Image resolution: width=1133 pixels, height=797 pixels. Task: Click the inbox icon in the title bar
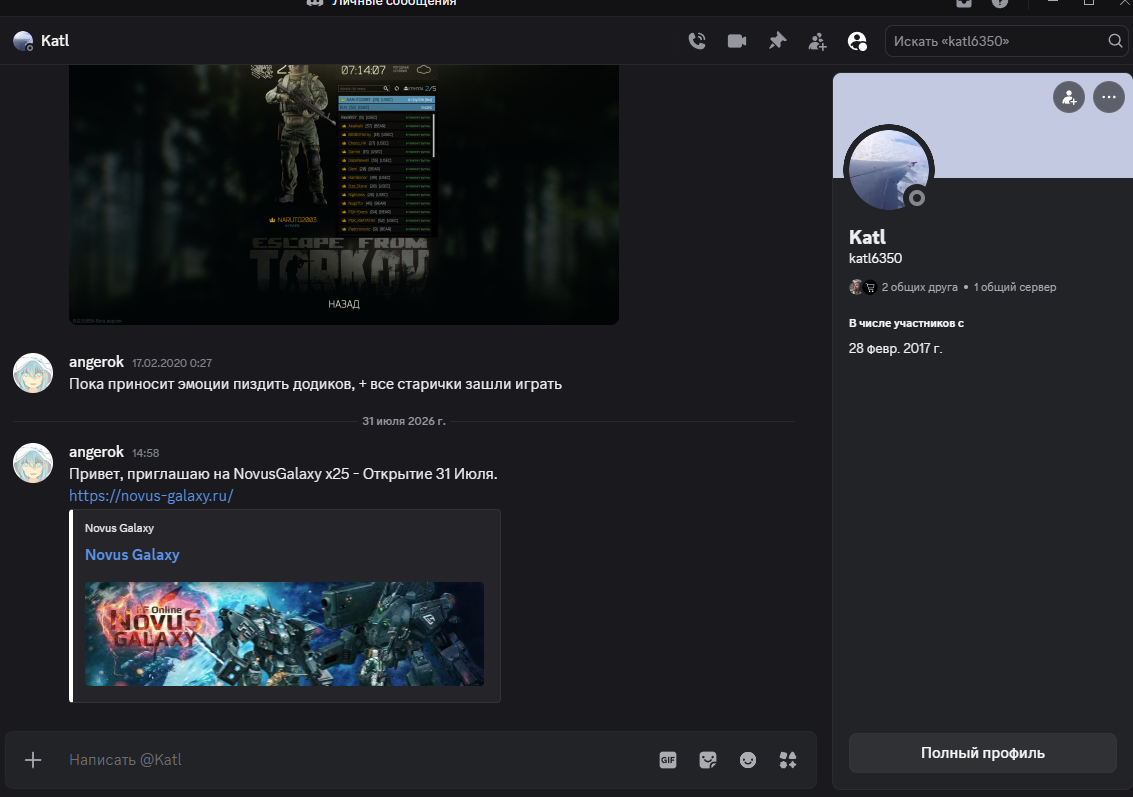click(x=964, y=3)
